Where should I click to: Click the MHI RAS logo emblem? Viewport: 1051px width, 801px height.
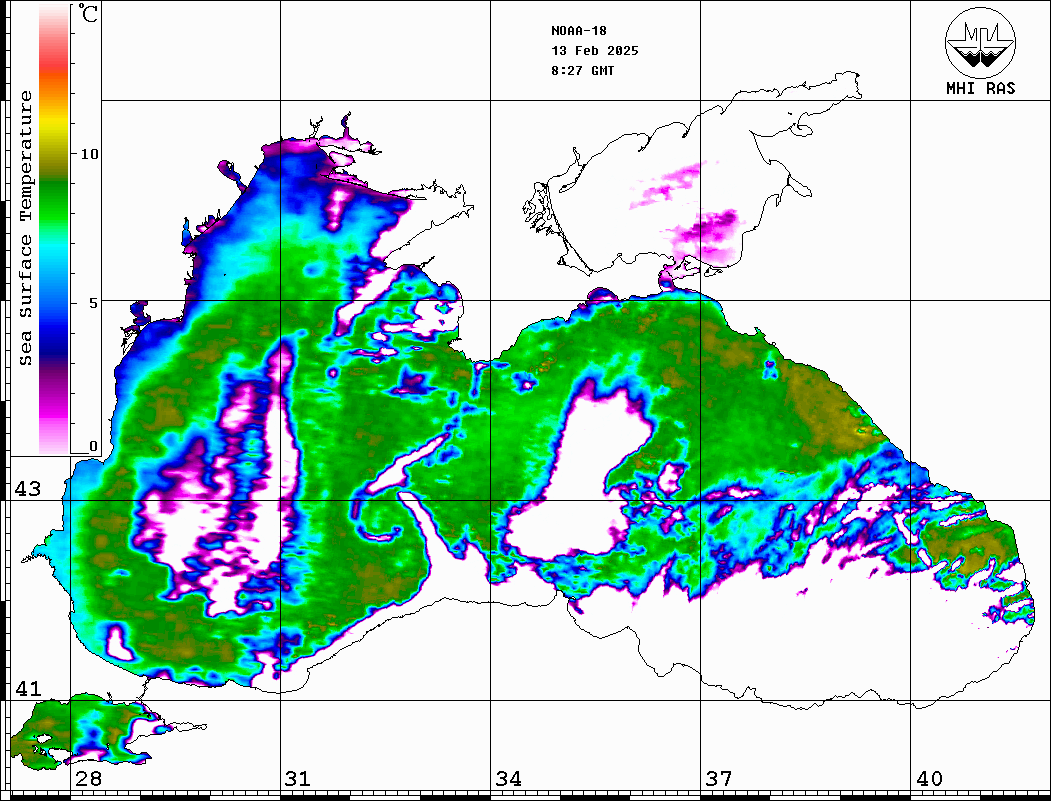[980, 42]
